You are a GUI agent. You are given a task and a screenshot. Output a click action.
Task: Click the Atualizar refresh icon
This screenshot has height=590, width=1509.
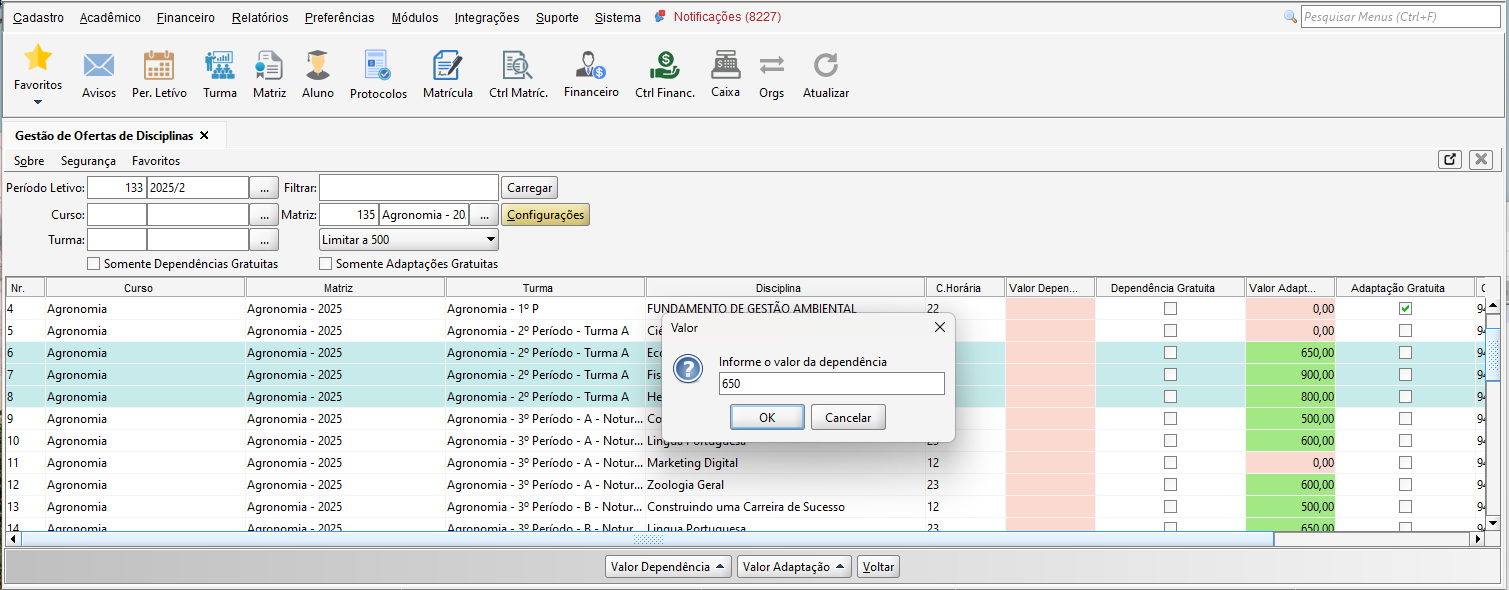click(x=826, y=66)
